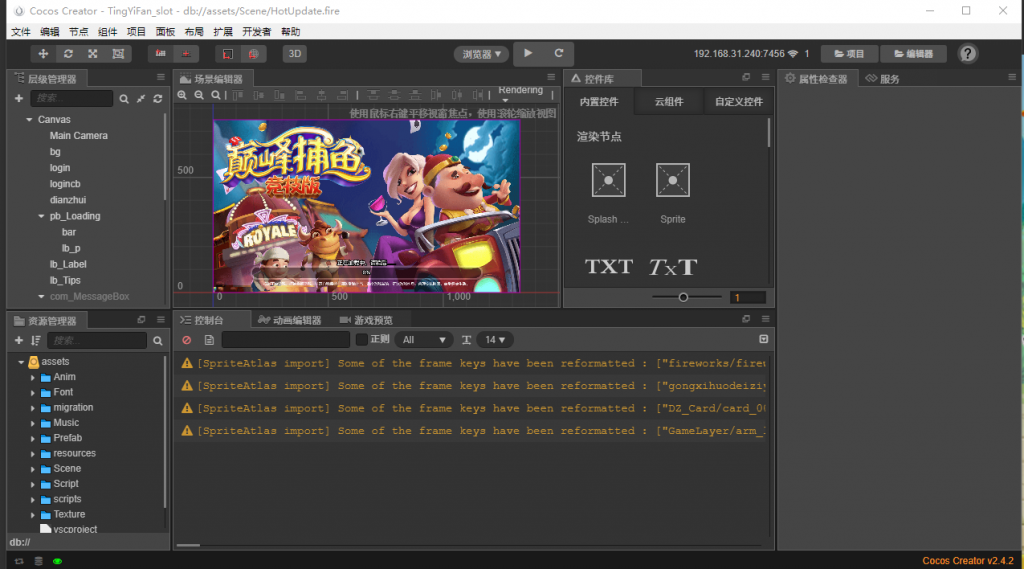This screenshot has height=569, width=1024.
Task: Clear the console log output
Action: click(187, 340)
